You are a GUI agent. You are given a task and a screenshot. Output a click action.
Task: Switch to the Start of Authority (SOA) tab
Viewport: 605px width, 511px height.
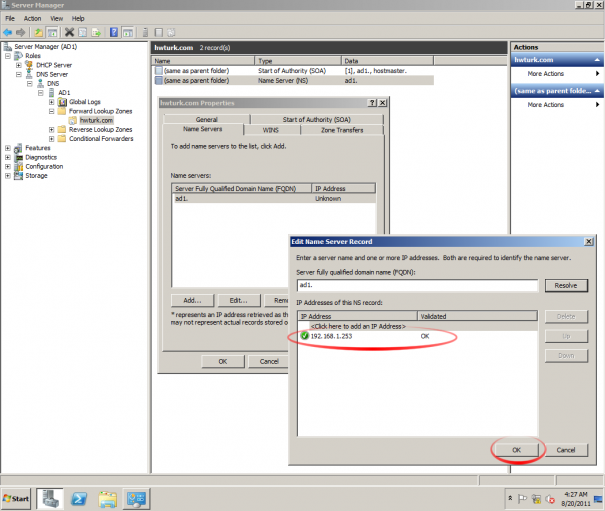coord(317,119)
